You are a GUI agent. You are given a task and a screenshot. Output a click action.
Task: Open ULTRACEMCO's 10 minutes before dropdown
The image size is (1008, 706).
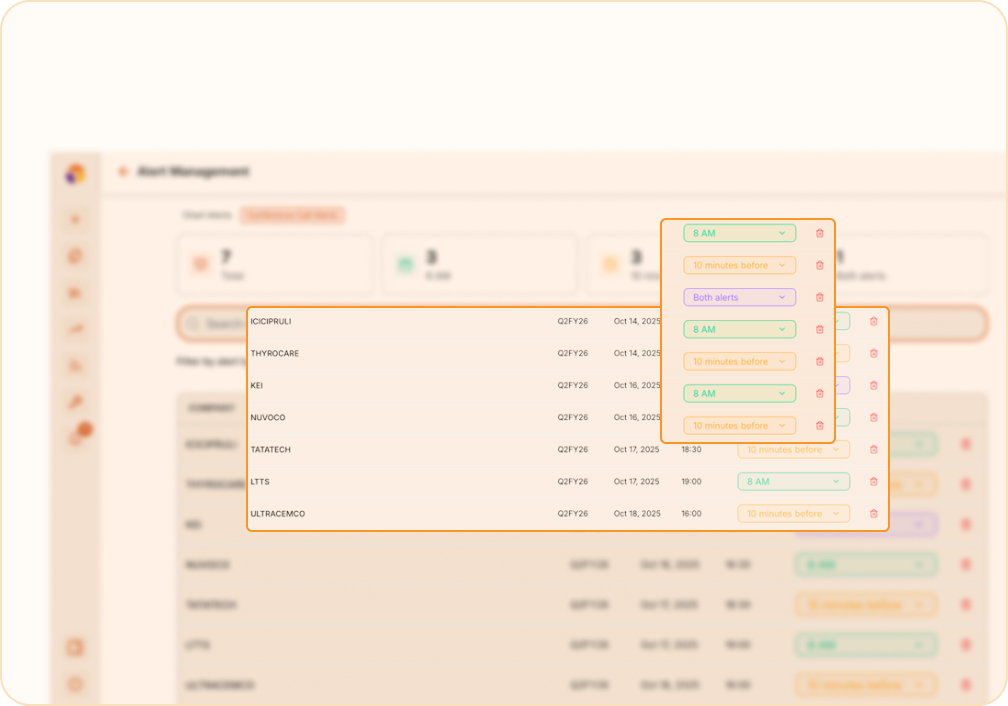(793, 513)
